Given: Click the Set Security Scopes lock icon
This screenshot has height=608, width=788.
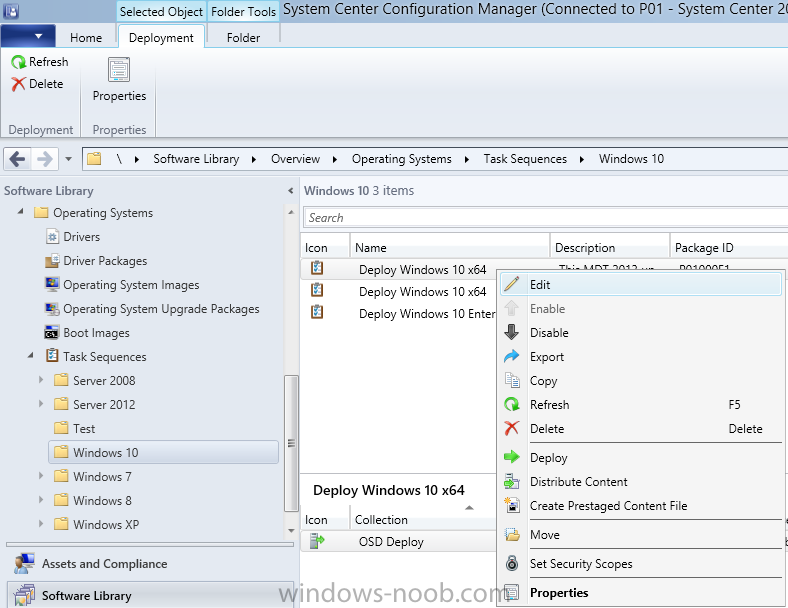Looking at the screenshot, I should [x=512, y=563].
